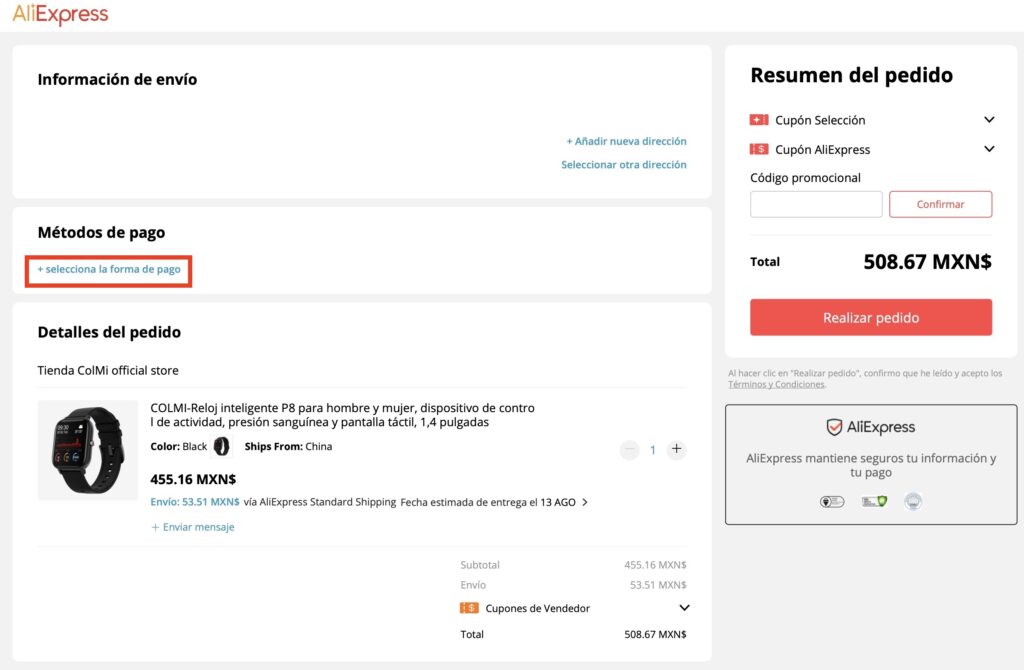Click the Cupones de Vendedor label
The image size is (1024, 670).
[537, 608]
